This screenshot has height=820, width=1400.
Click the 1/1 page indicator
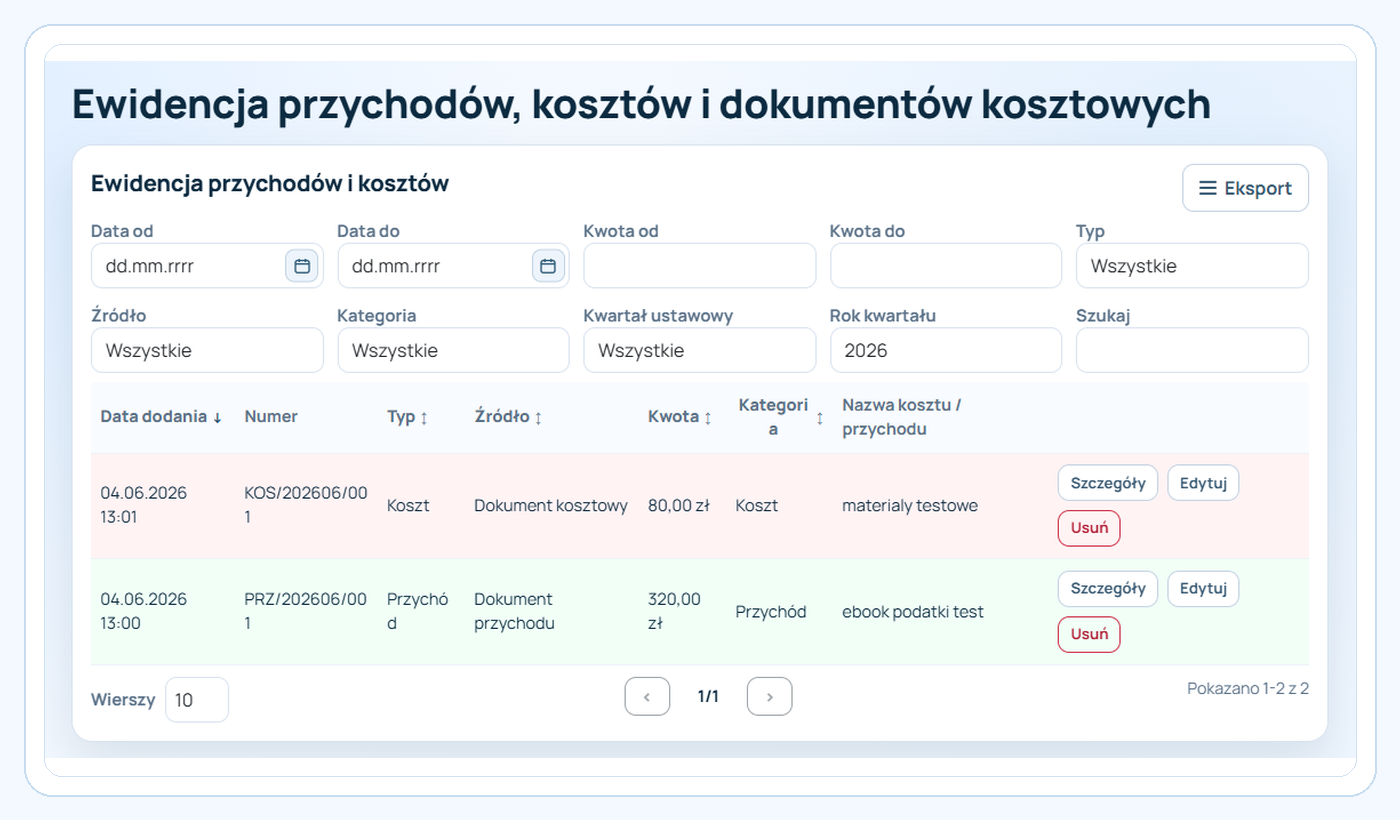(x=708, y=697)
